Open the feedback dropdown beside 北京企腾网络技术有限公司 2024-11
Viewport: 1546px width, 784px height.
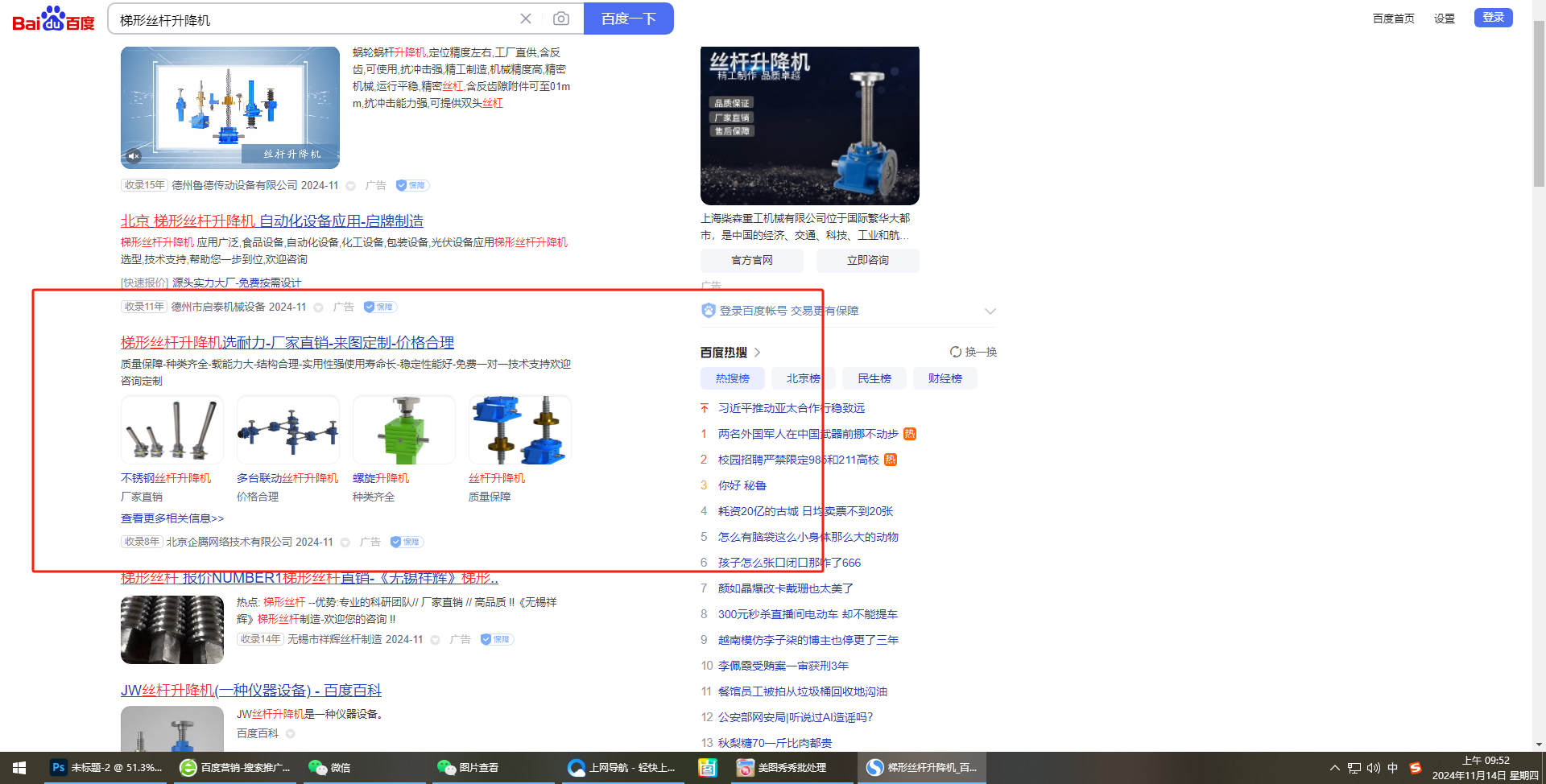[x=345, y=543]
